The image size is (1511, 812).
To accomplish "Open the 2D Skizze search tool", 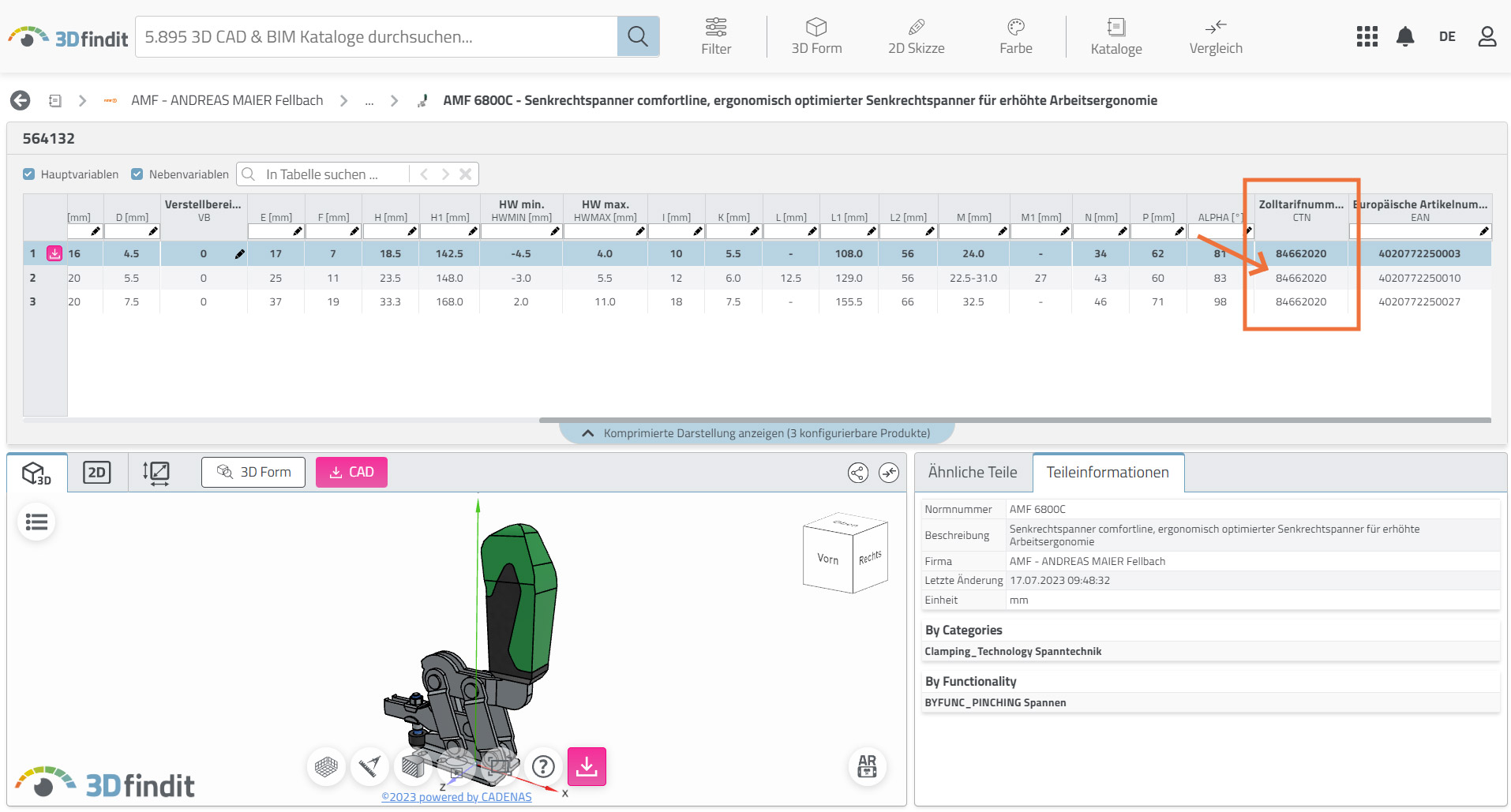I will (x=916, y=36).
